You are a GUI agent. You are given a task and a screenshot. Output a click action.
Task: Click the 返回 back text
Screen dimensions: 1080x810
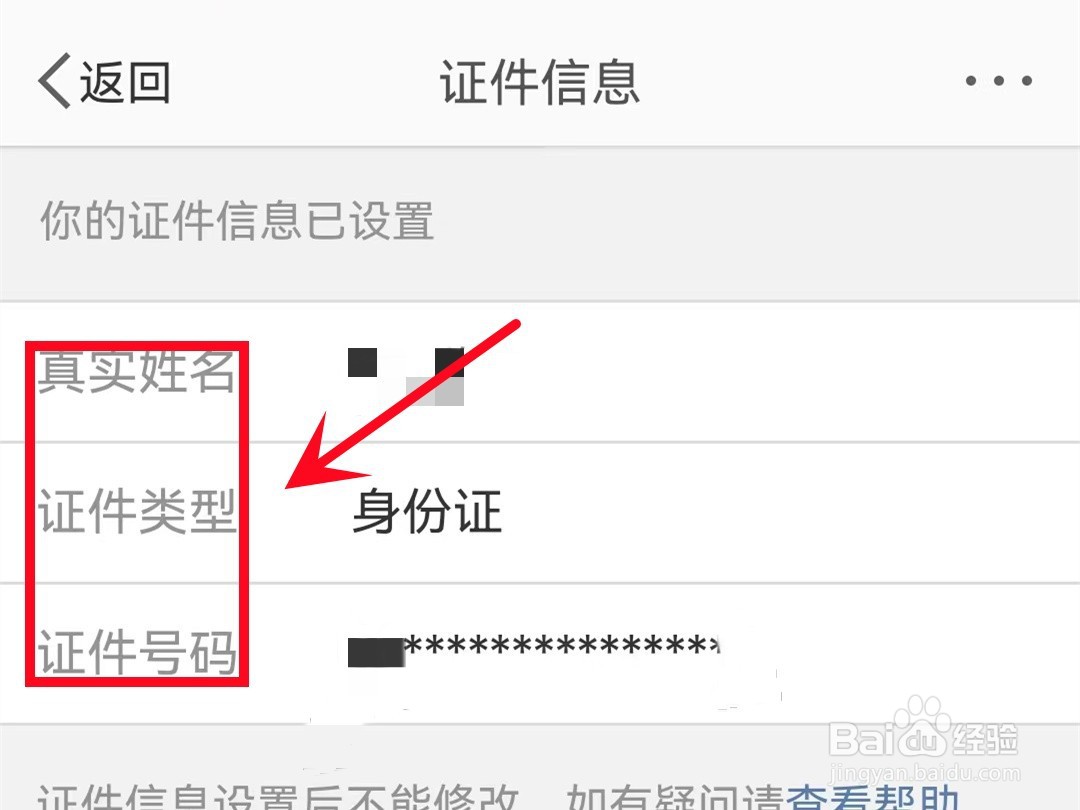tap(125, 82)
